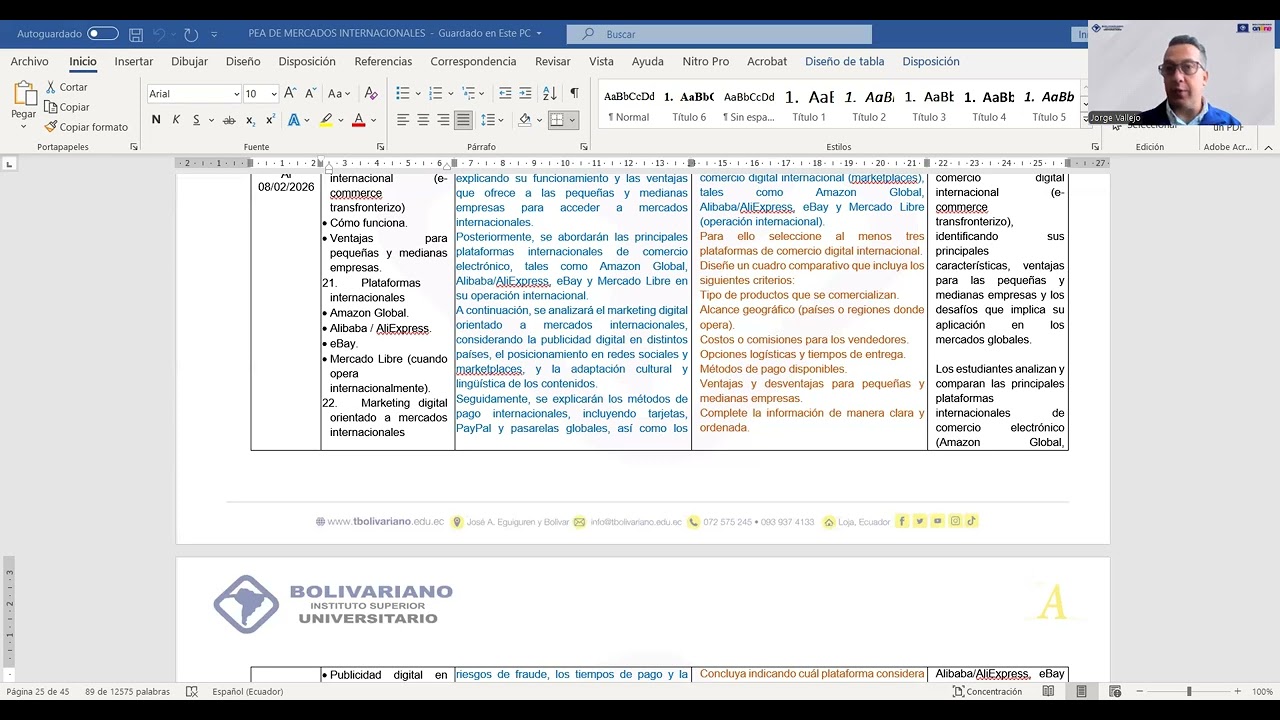Save the document with the floppy disk icon
Screen dimensions: 1280x720
(x=136, y=34)
